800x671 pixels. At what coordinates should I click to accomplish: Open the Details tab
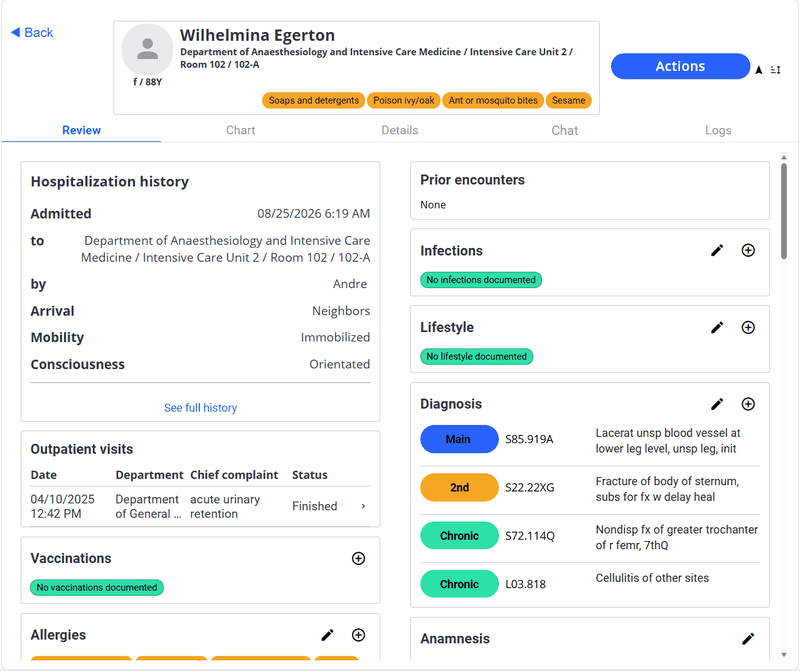399,130
